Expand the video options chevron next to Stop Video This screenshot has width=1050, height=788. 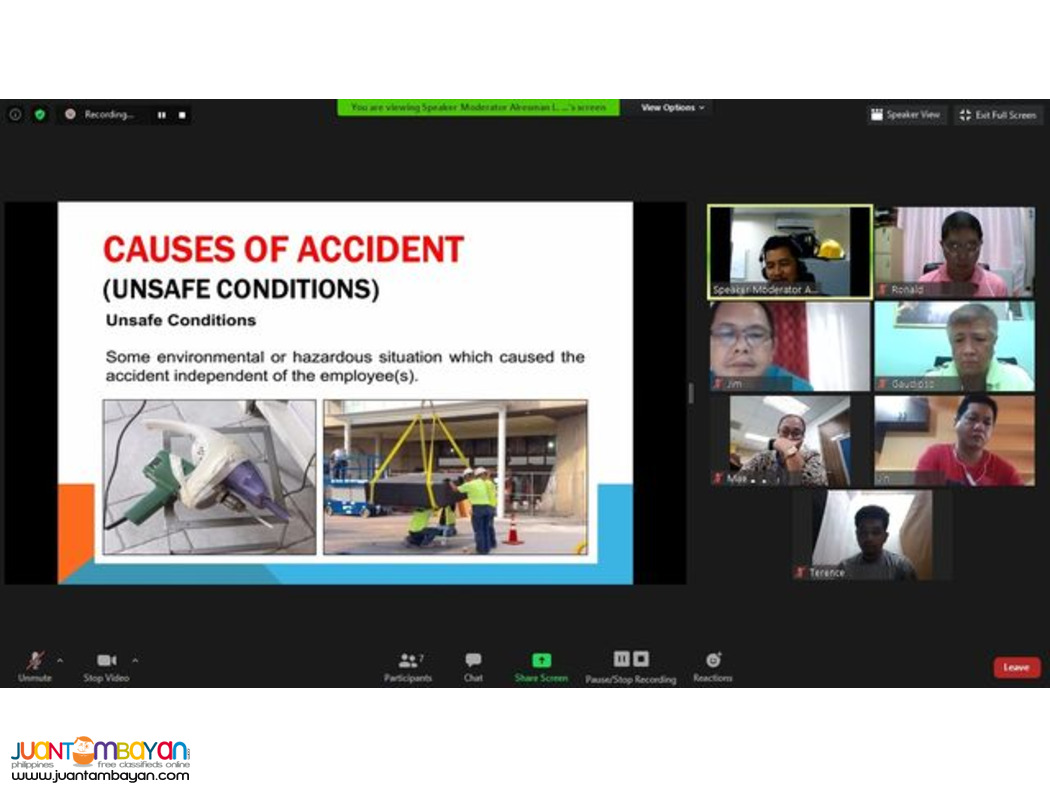click(x=135, y=660)
